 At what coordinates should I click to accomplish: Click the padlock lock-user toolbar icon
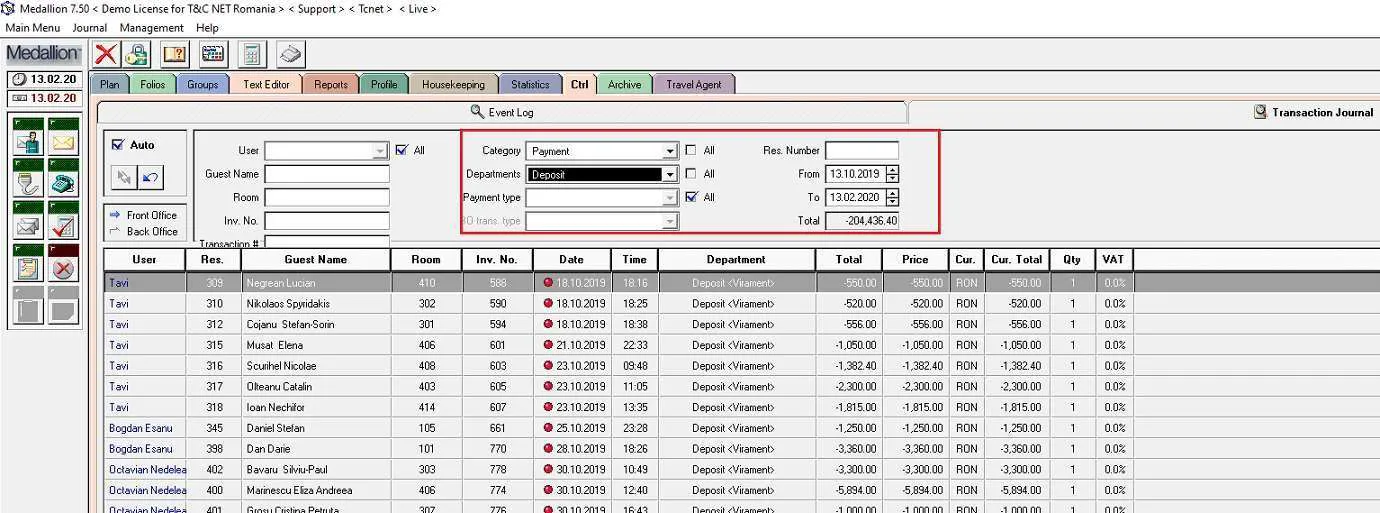(x=137, y=54)
